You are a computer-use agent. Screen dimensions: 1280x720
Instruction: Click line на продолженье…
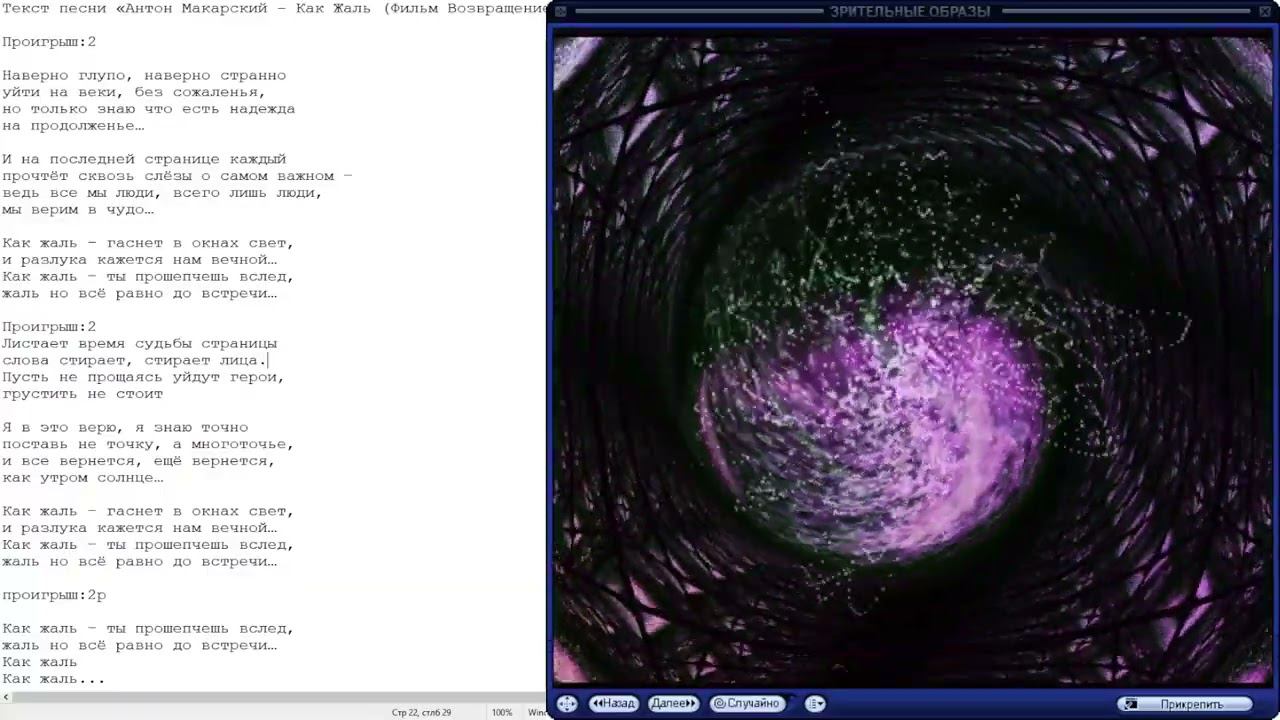pyautogui.click(x=73, y=126)
